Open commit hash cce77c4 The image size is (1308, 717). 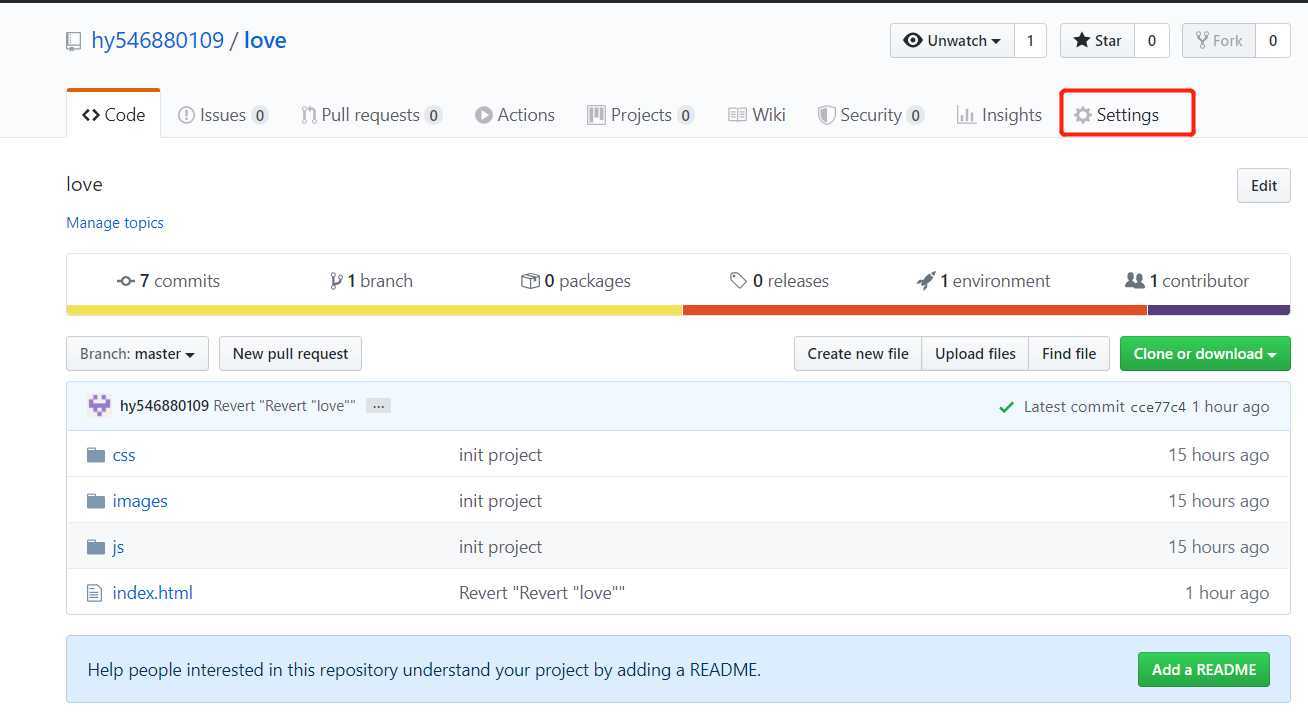point(1158,407)
